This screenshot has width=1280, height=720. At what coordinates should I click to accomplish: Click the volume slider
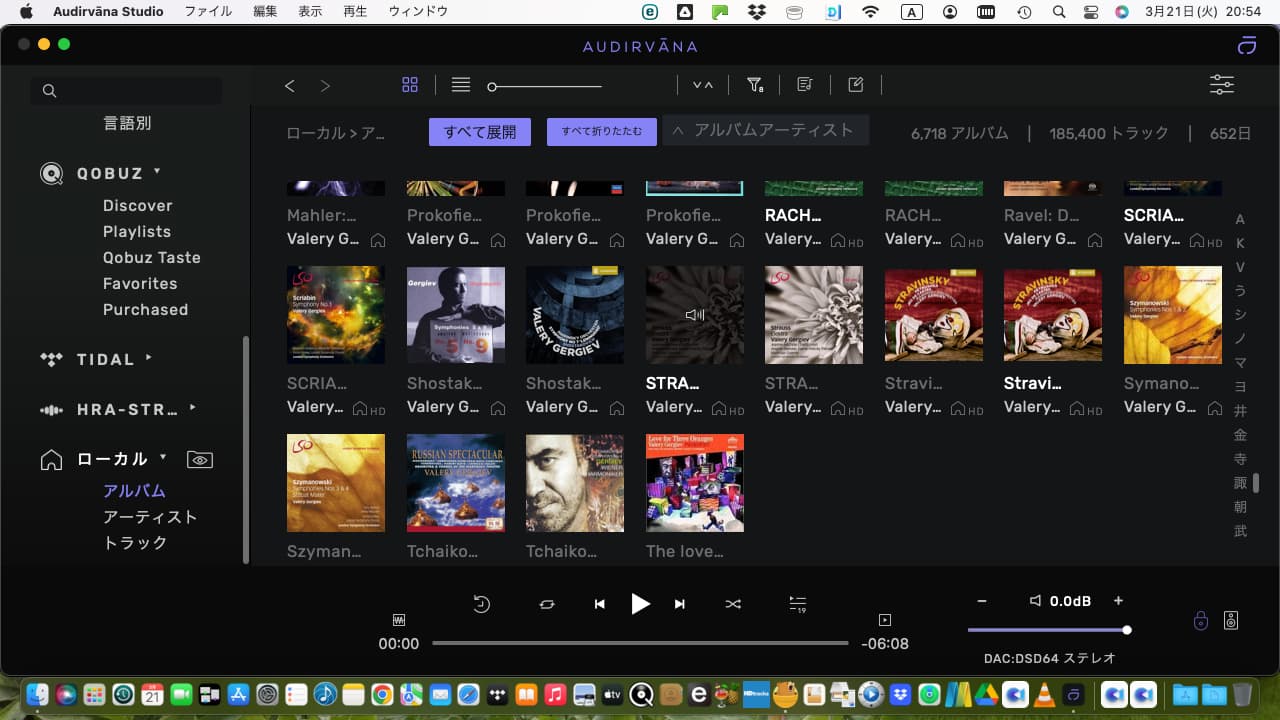pos(1048,630)
